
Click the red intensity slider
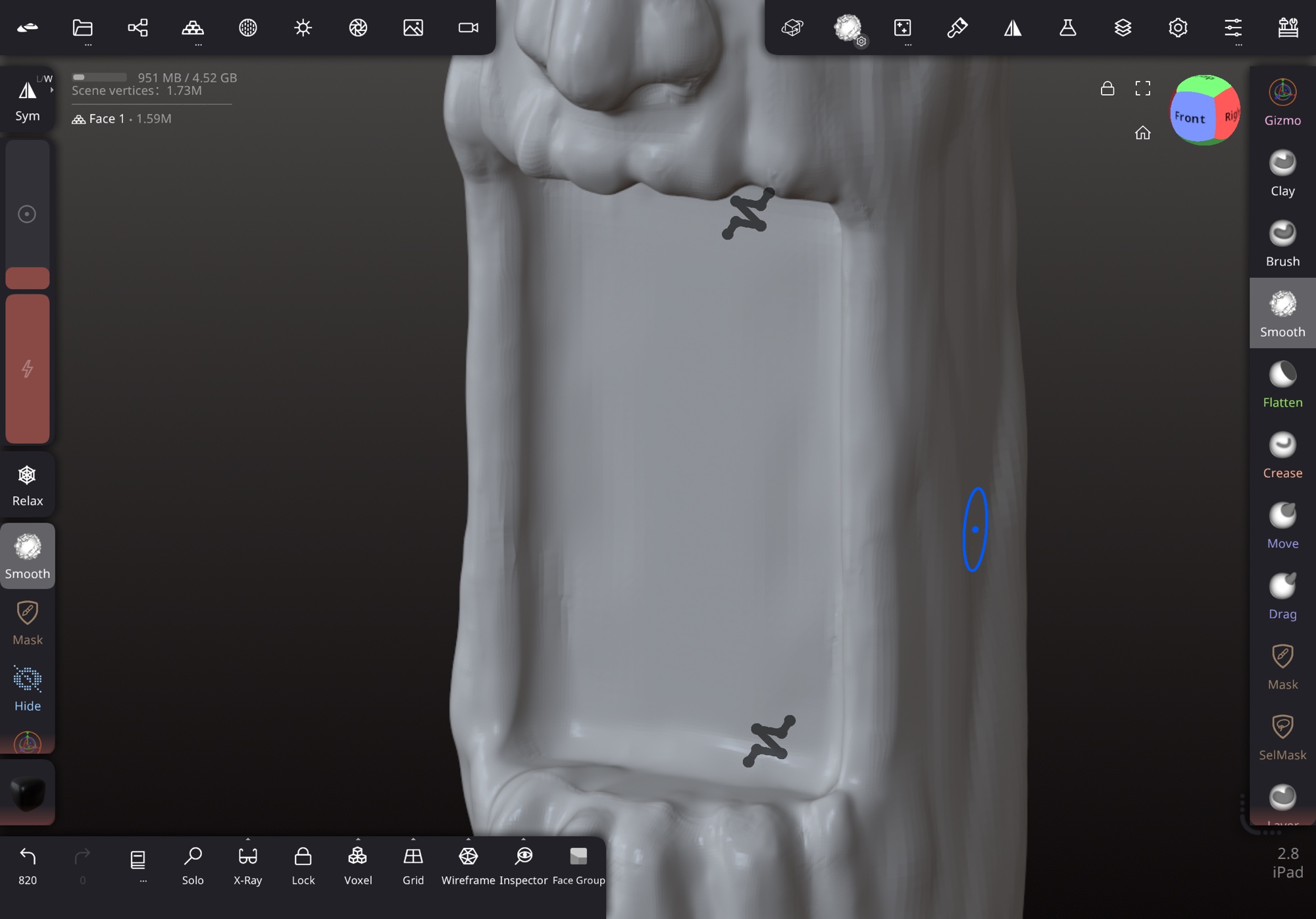tap(28, 369)
